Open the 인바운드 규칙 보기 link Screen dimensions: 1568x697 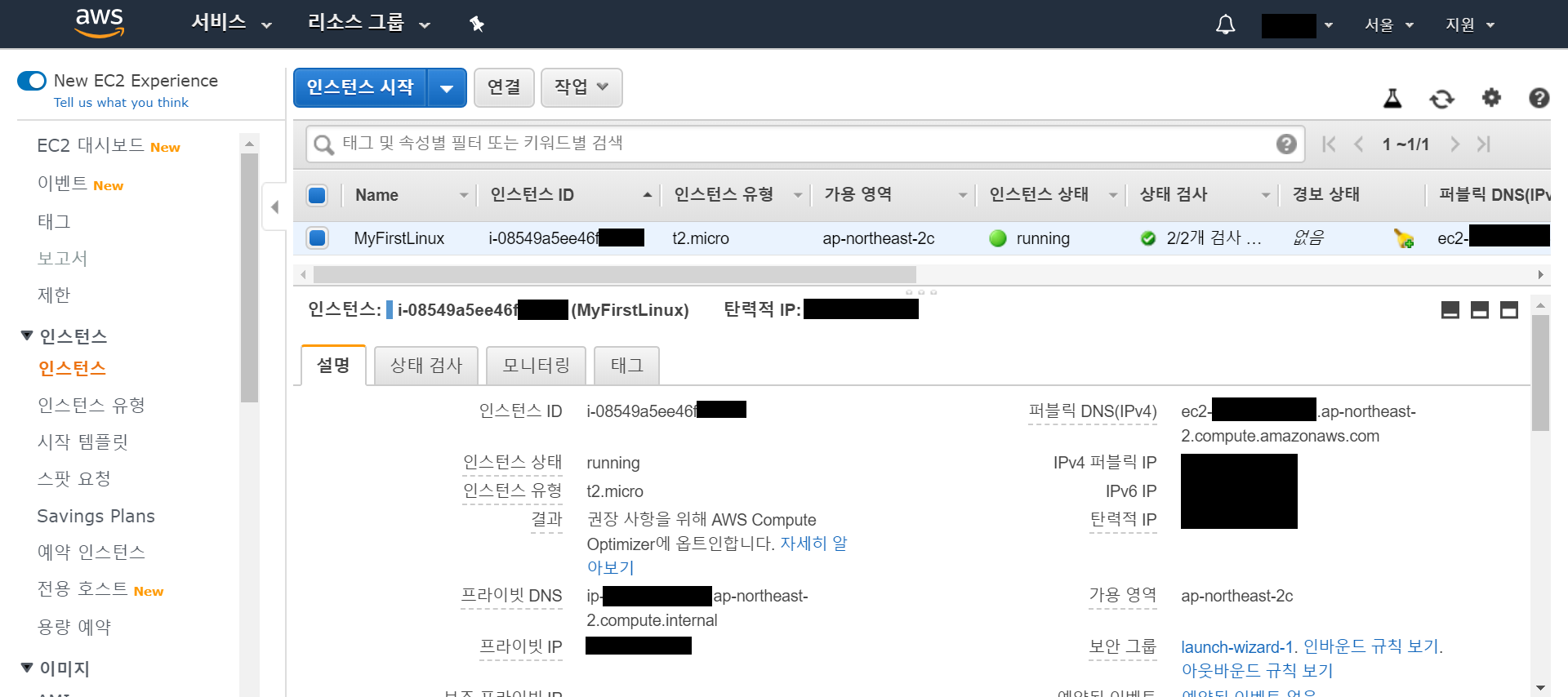(1371, 646)
